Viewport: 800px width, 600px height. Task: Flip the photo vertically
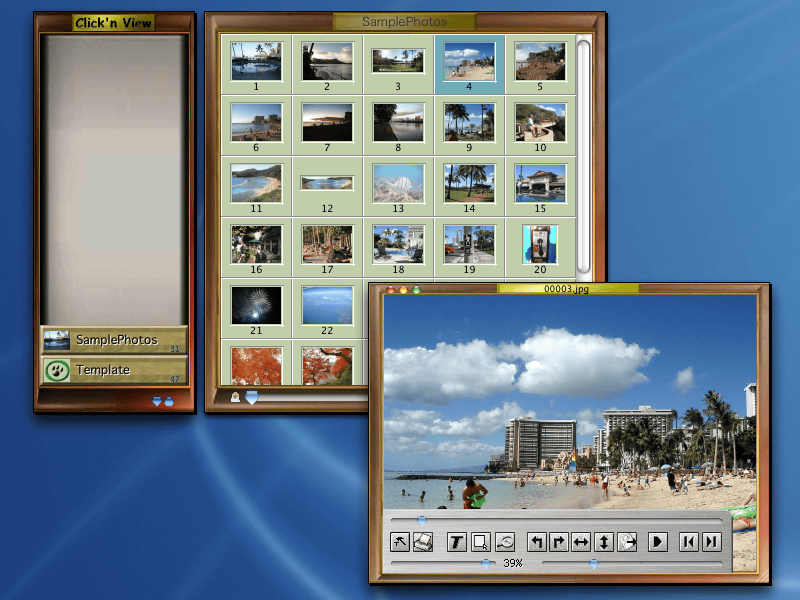click(604, 542)
